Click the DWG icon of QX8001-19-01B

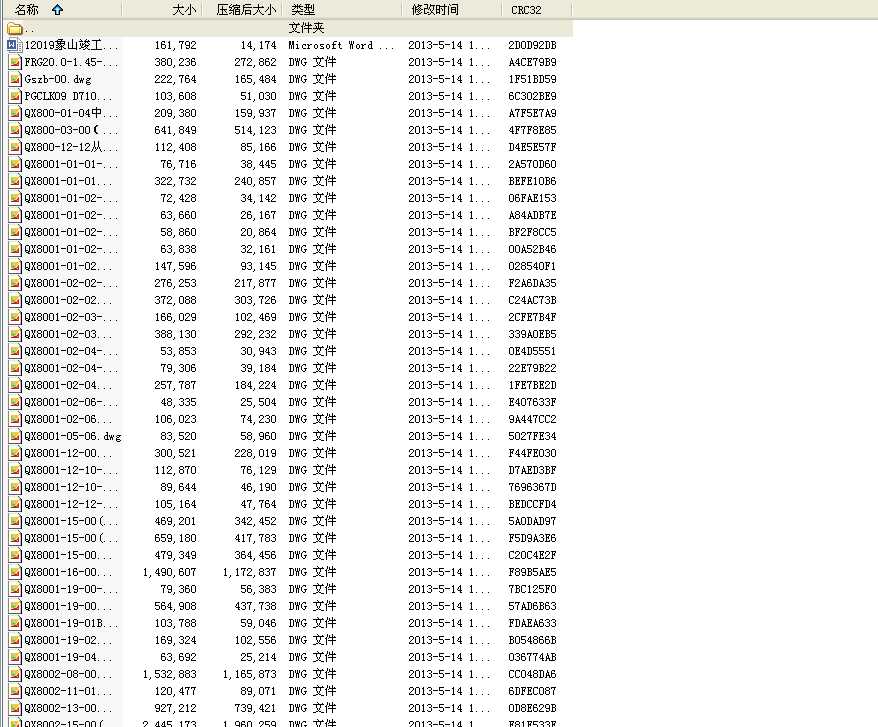pos(16,623)
